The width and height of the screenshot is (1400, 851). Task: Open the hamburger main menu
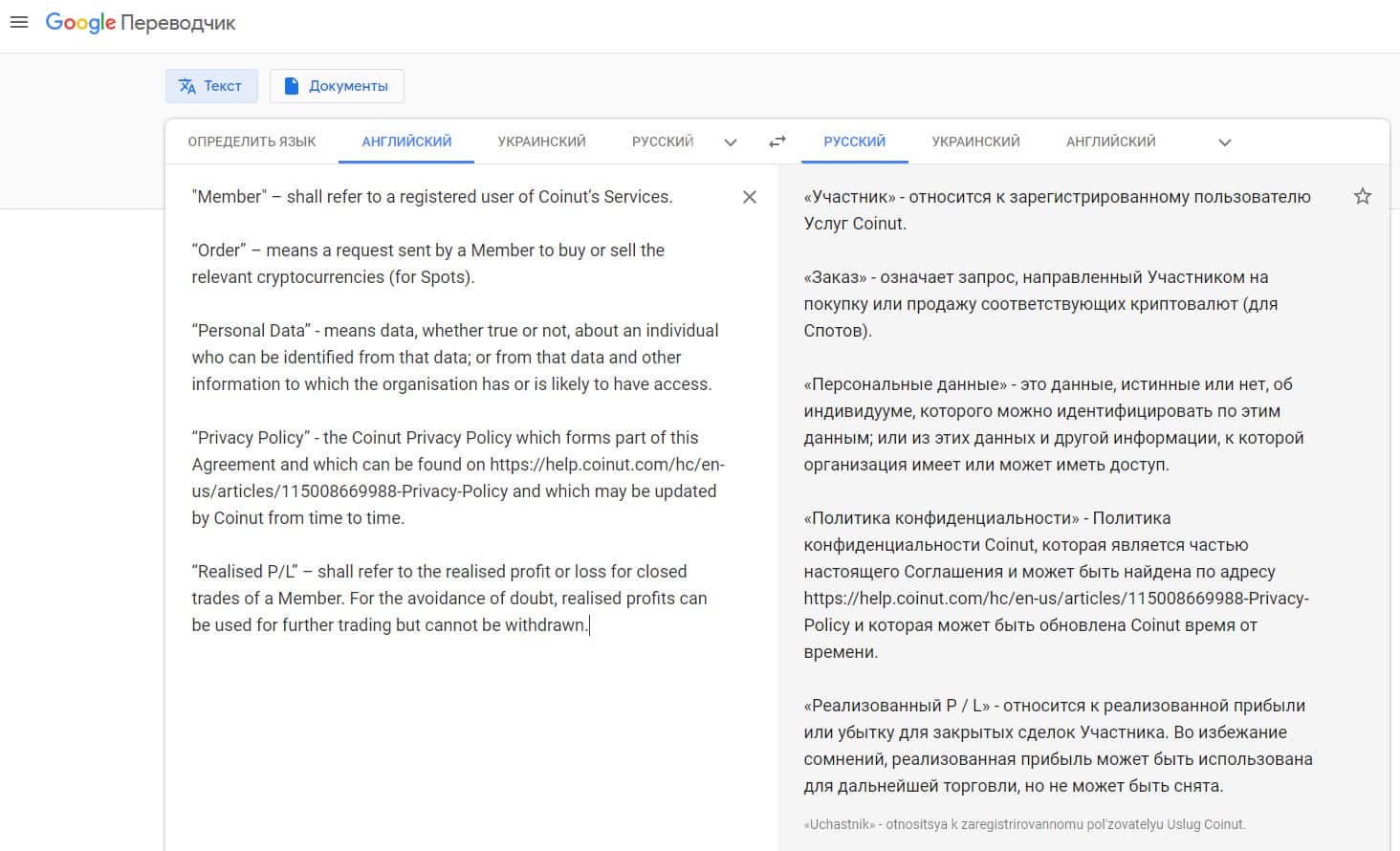point(19,22)
